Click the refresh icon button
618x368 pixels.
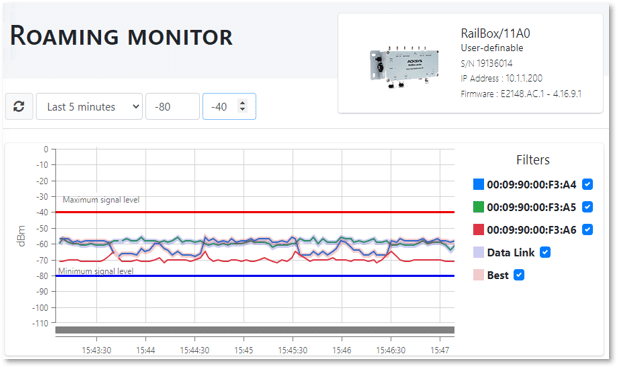(x=19, y=106)
